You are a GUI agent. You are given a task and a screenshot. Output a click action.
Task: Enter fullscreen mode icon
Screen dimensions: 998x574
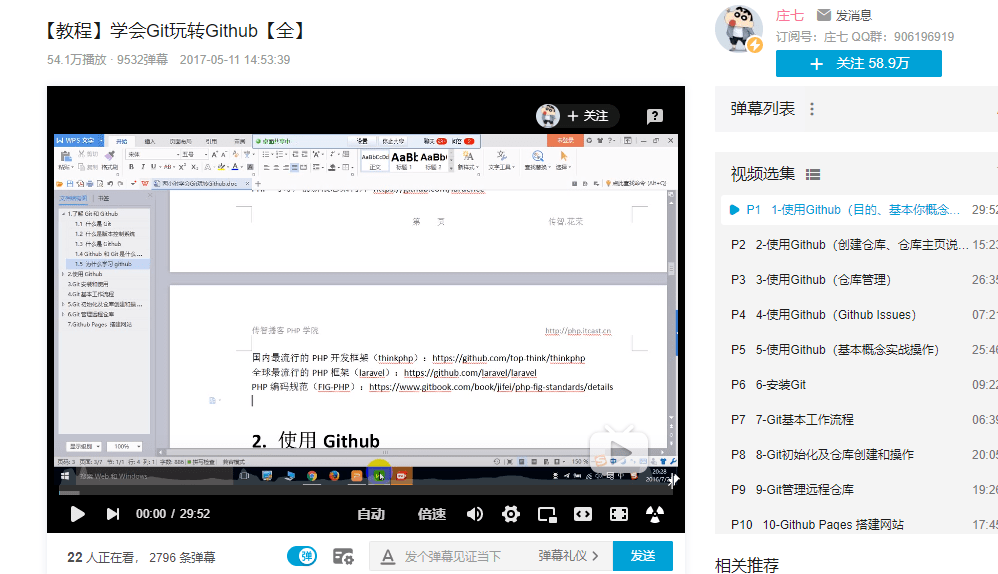[619, 514]
